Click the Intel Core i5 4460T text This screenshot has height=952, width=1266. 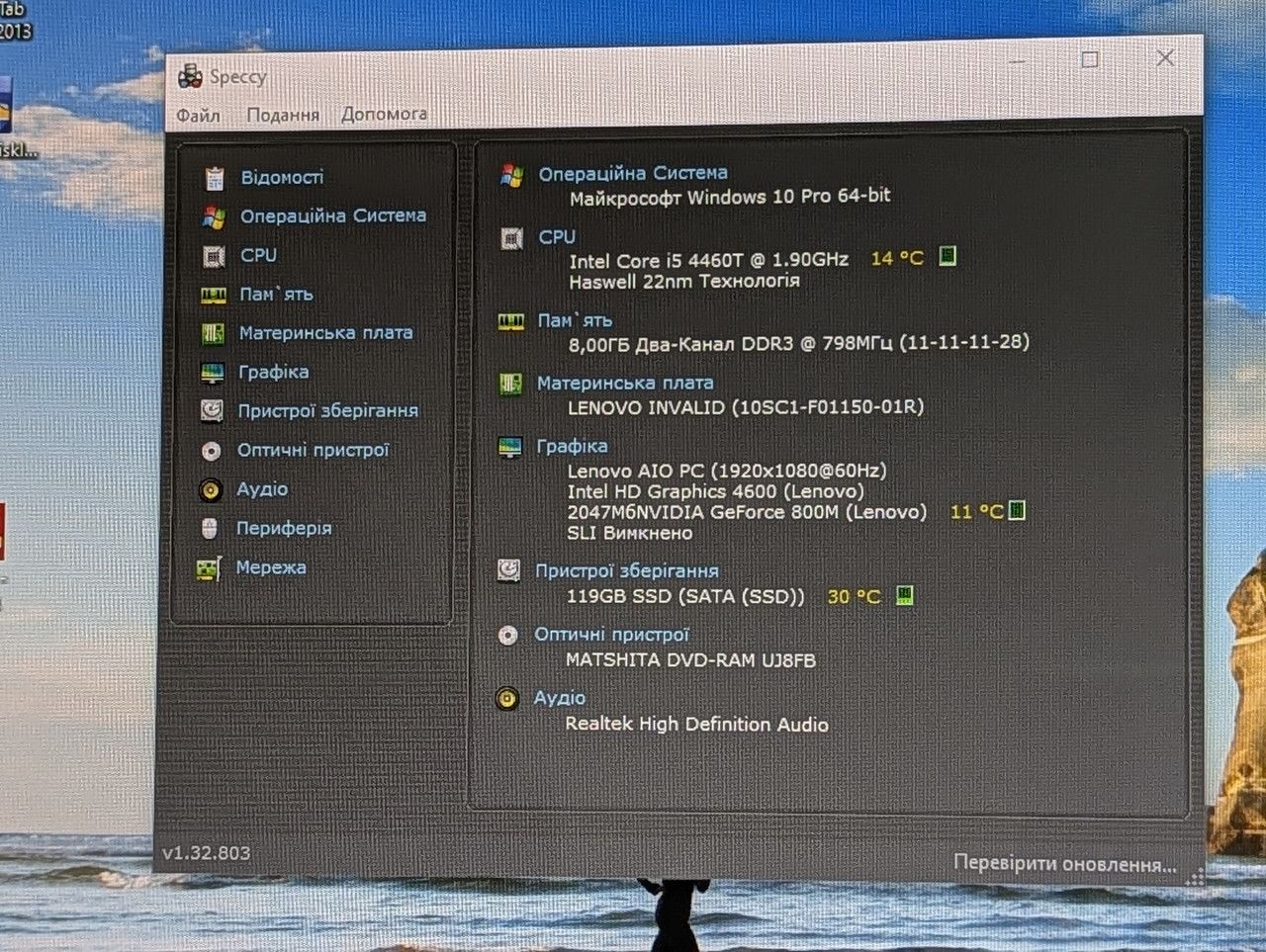pos(708,261)
